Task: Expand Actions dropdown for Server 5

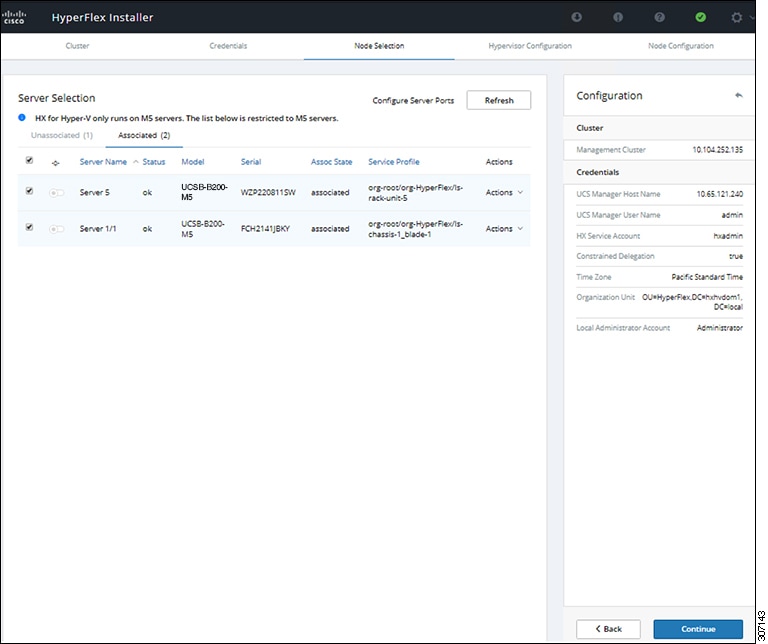Action: tap(504, 192)
